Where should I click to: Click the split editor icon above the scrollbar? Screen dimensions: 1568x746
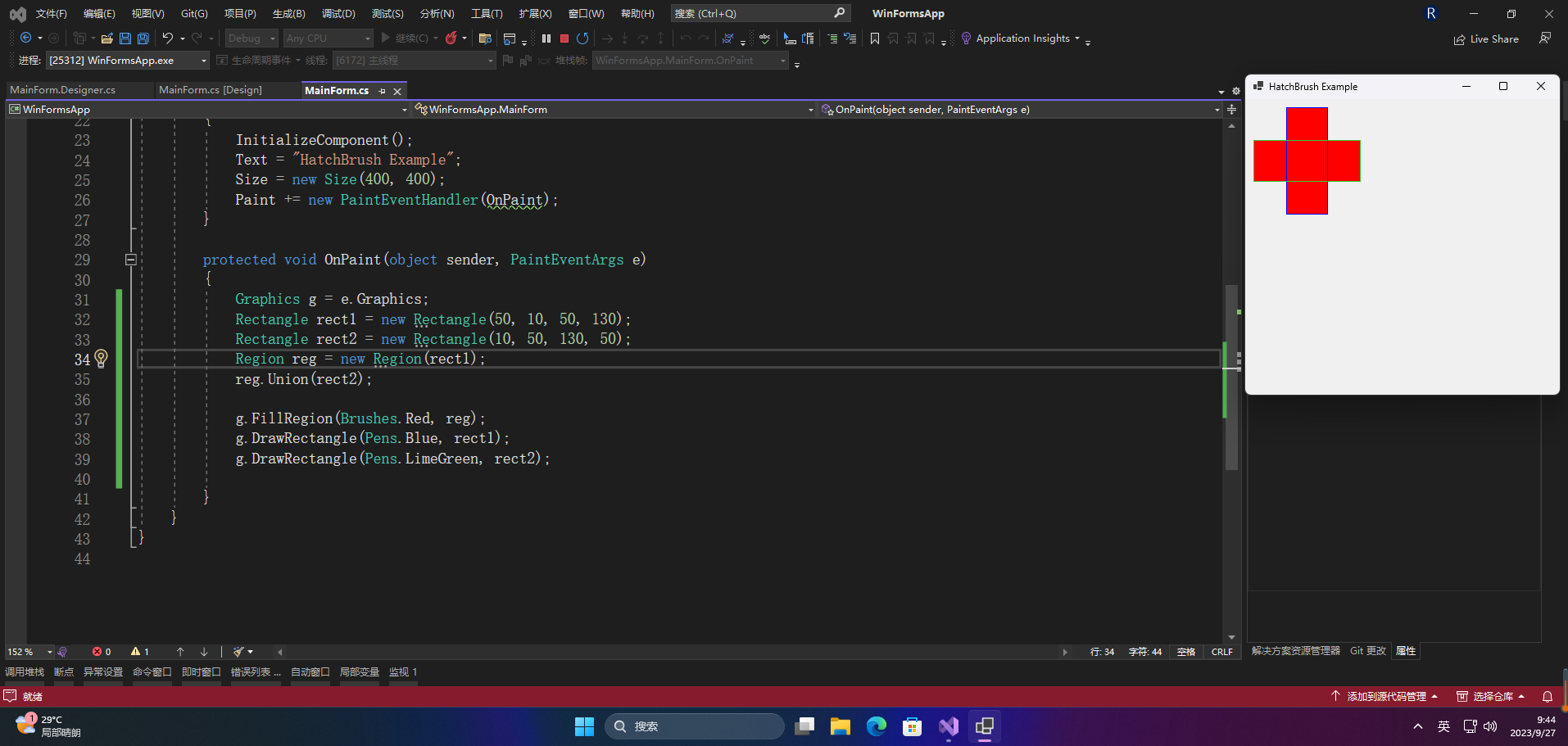pyautogui.click(x=1231, y=109)
